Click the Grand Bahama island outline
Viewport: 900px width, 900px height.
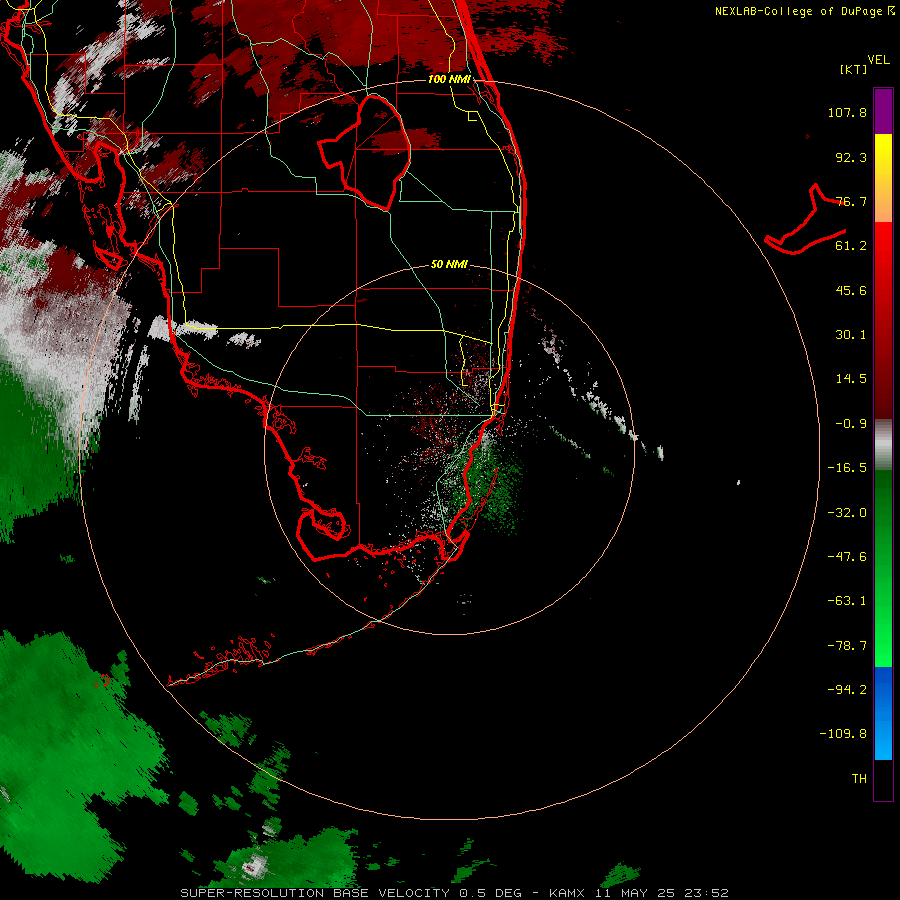806,220
